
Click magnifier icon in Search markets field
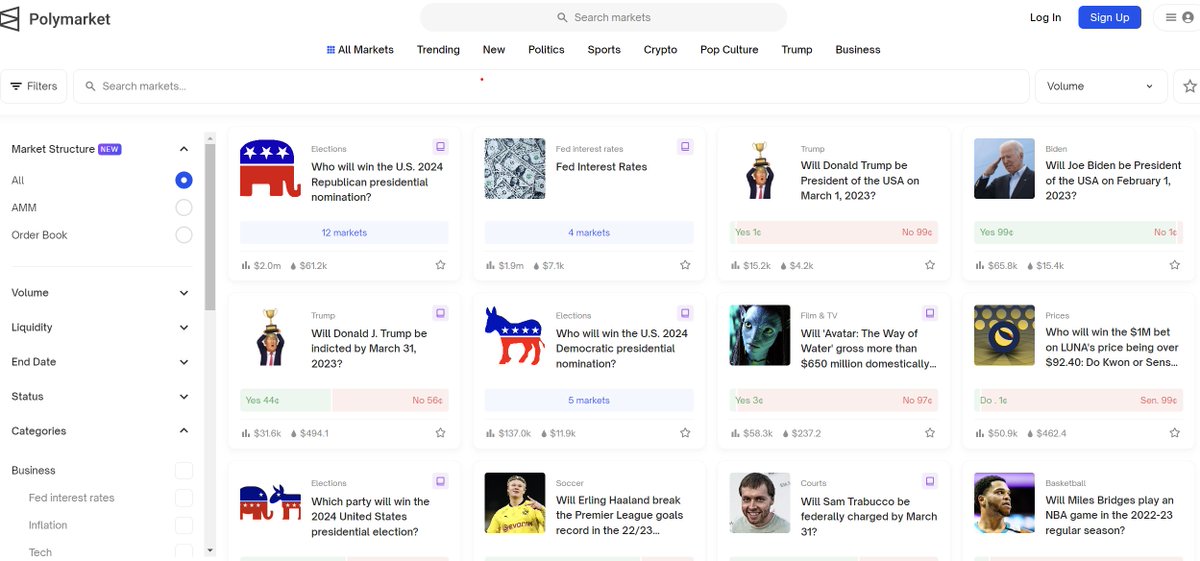(91, 86)
